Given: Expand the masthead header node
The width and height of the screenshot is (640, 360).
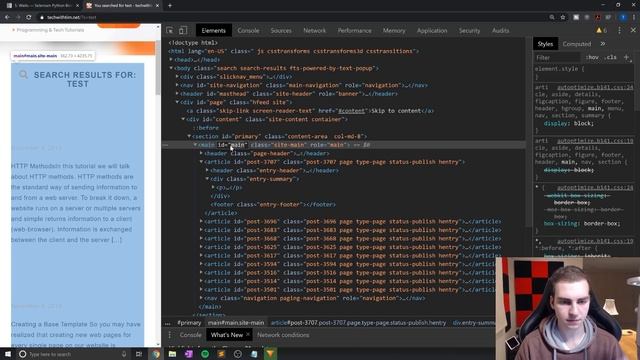Looking at the screenshot, I should click(177, 94).
